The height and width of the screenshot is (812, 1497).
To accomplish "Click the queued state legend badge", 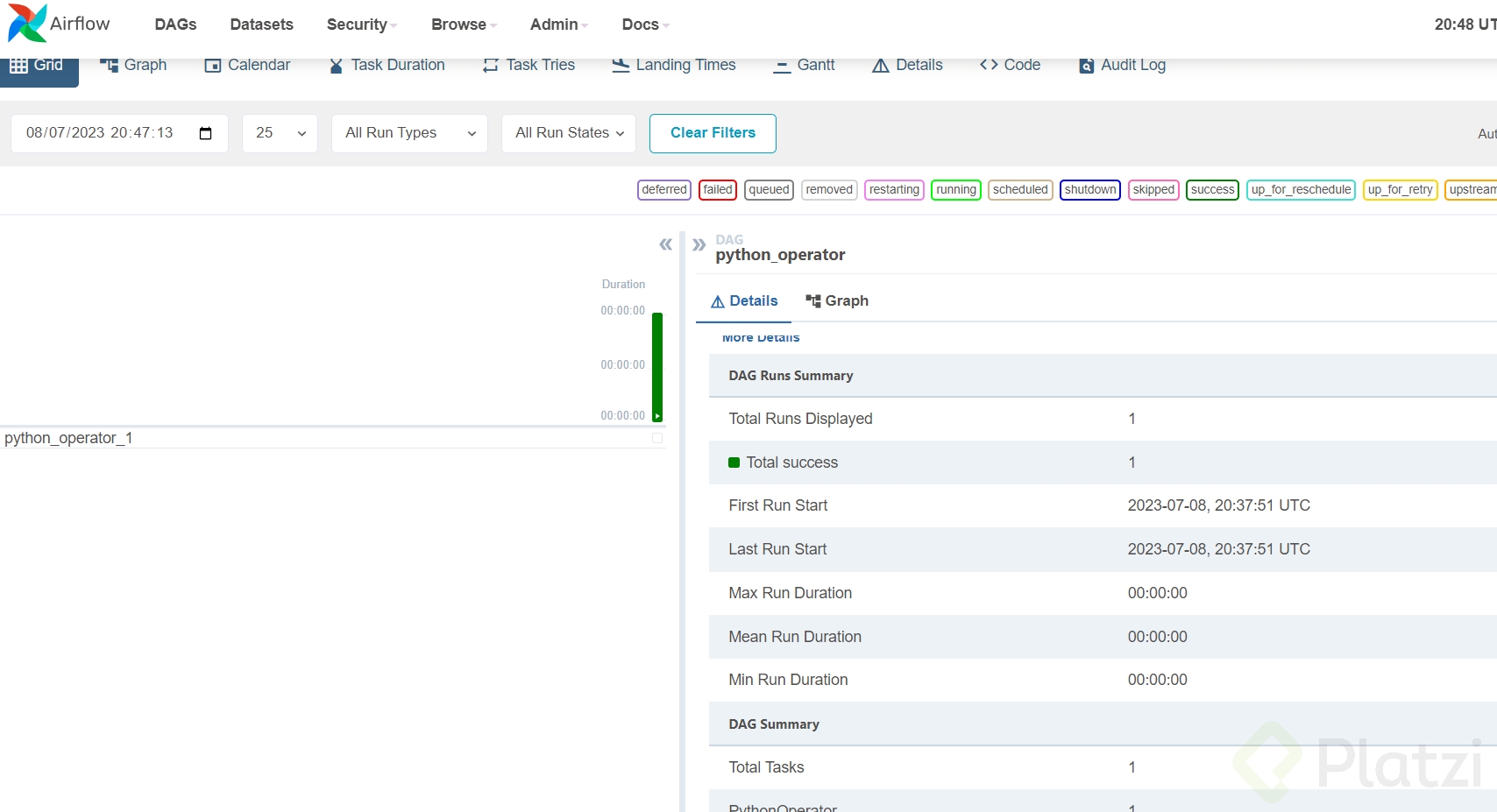I will 769,190.
